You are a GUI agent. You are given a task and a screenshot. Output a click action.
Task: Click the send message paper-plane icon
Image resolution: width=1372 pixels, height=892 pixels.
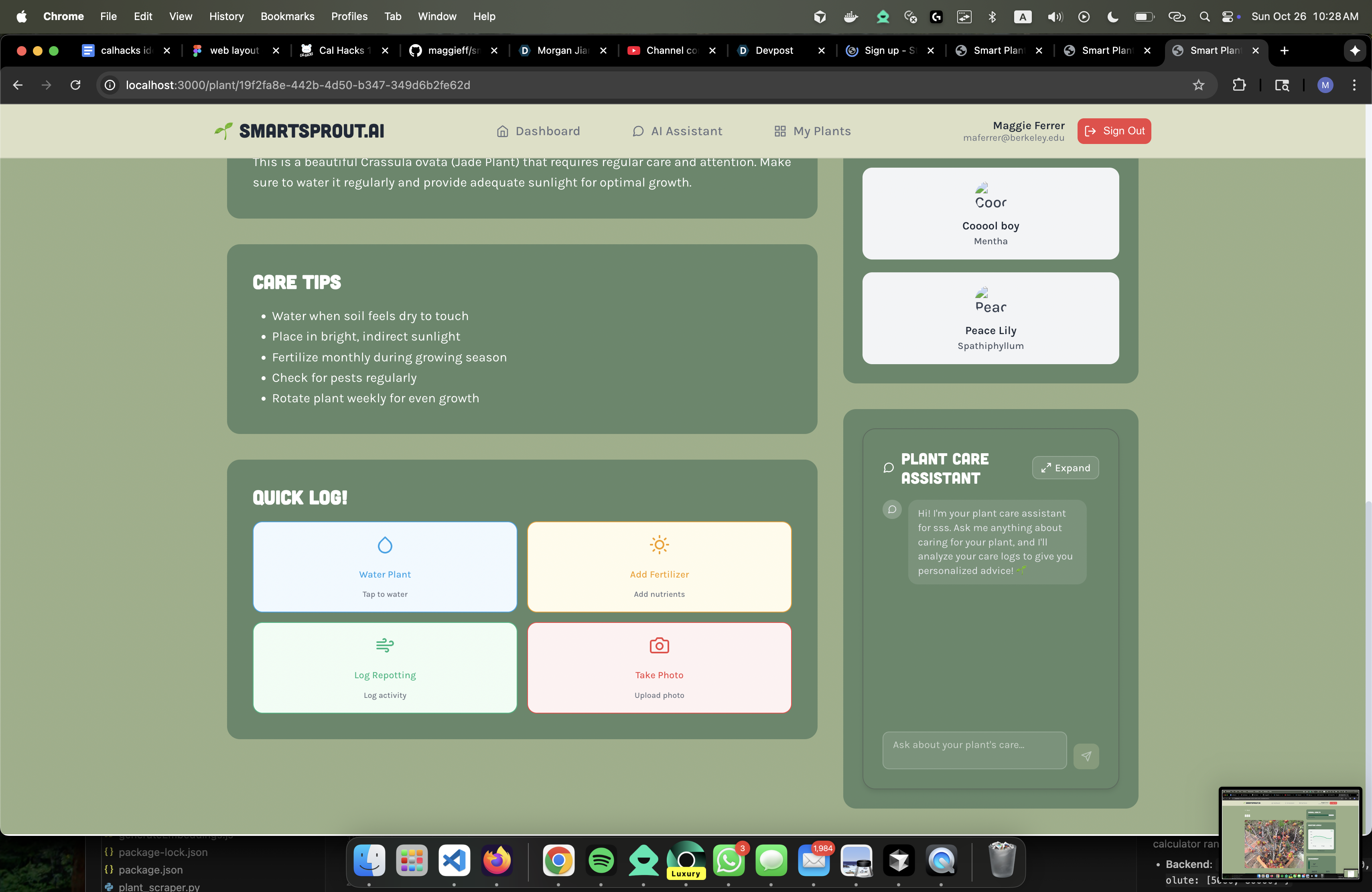1086,756
